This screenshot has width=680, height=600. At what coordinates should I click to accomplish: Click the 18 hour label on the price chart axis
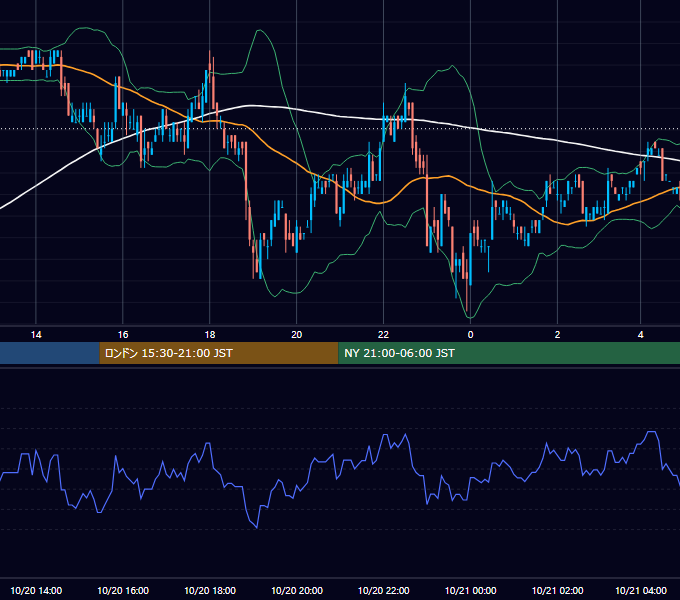209,335
